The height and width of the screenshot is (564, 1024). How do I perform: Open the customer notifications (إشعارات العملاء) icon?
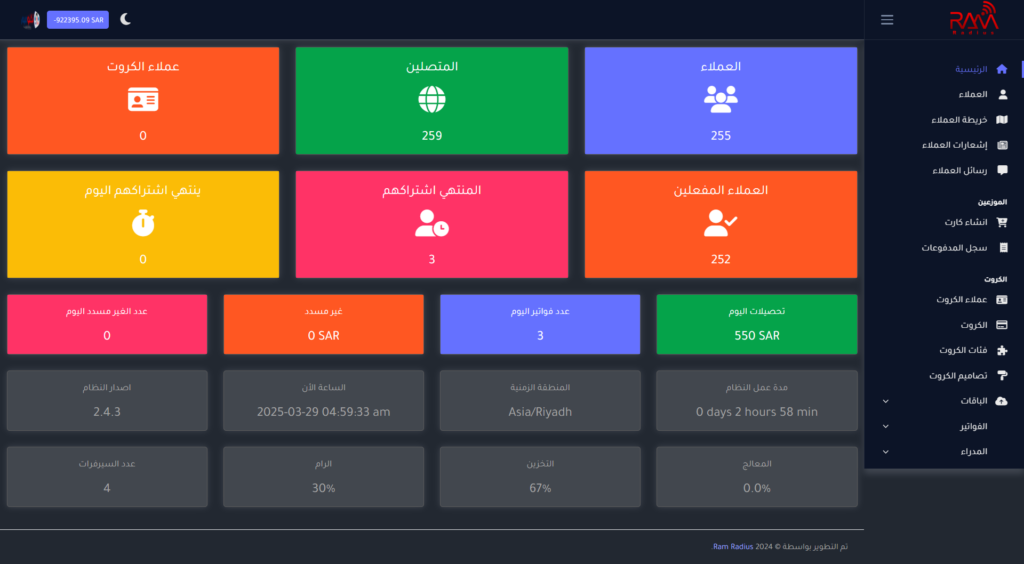point(1002,145)
